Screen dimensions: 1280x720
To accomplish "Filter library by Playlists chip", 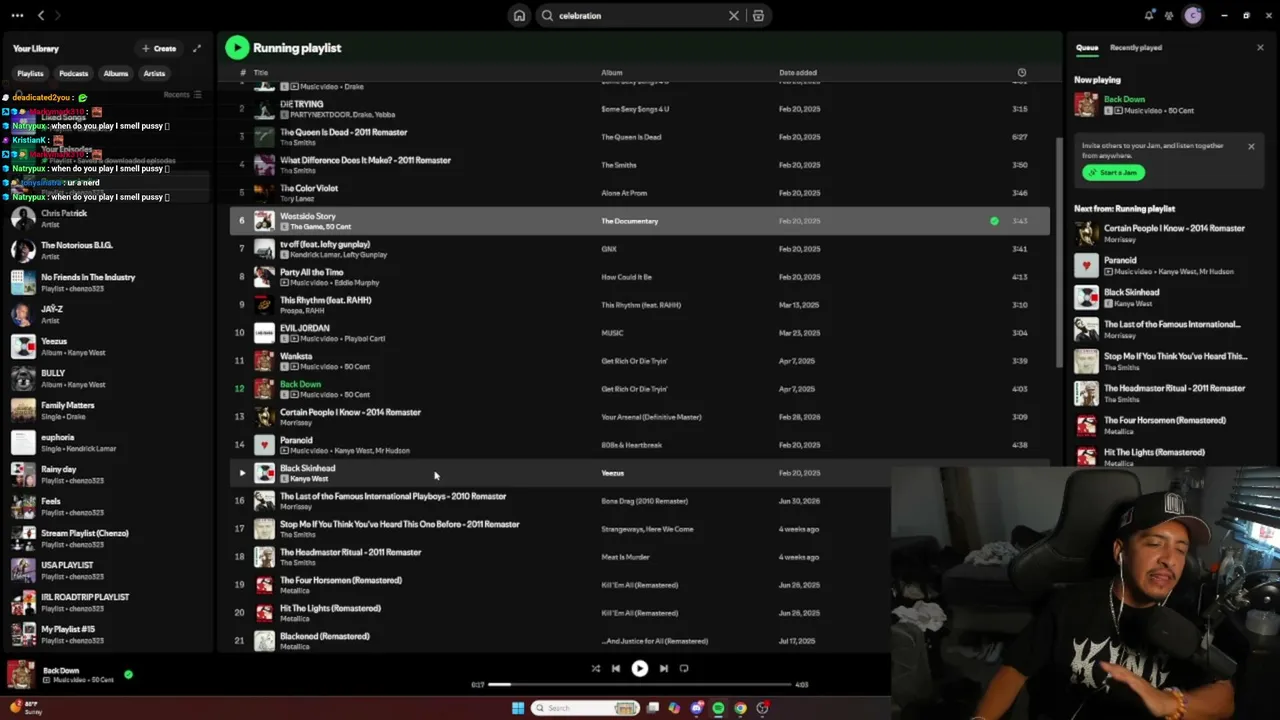I will point(30,73).
